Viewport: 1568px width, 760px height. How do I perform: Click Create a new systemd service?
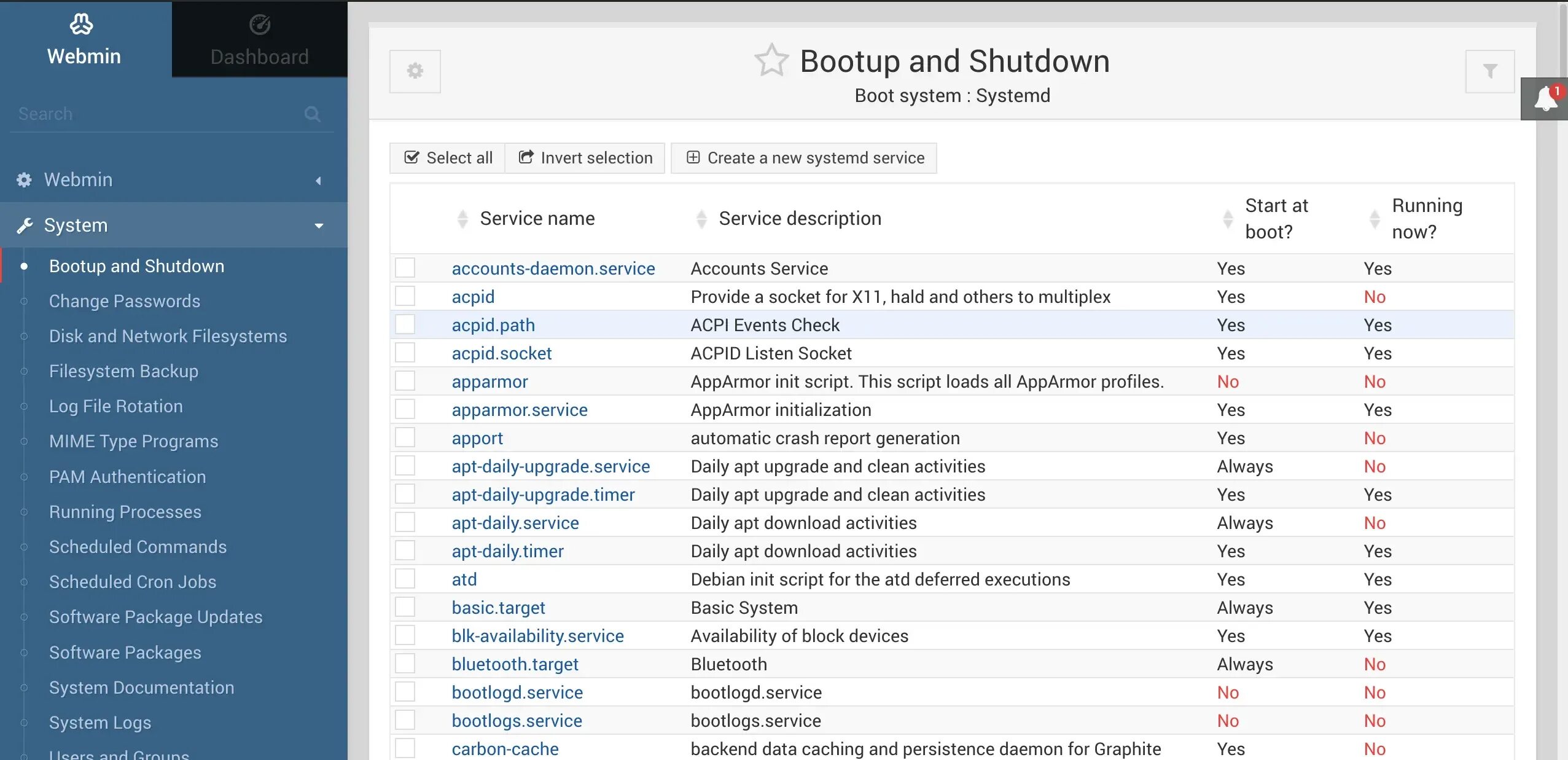coord(804,158)
